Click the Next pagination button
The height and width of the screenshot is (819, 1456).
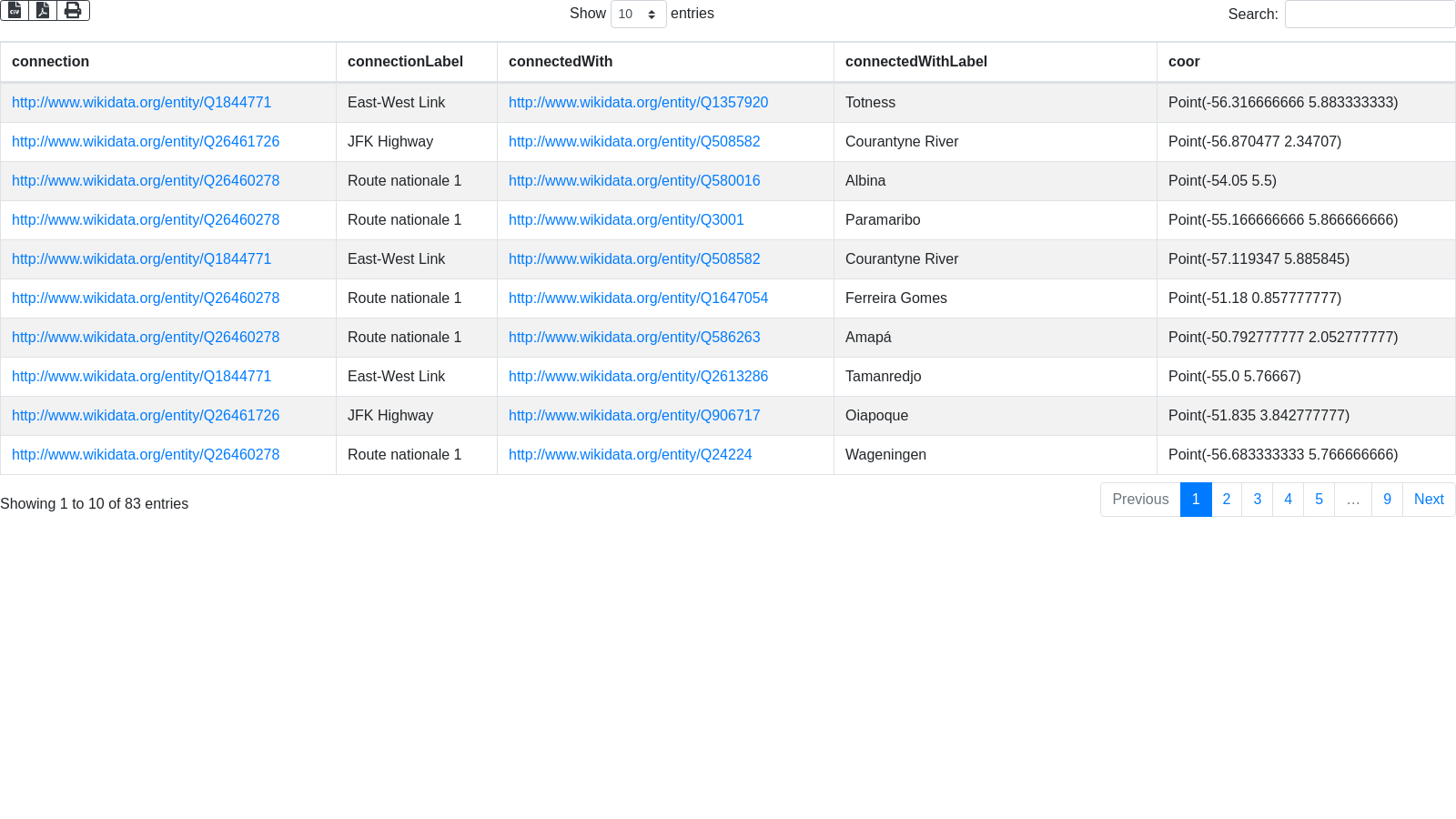1429,500
